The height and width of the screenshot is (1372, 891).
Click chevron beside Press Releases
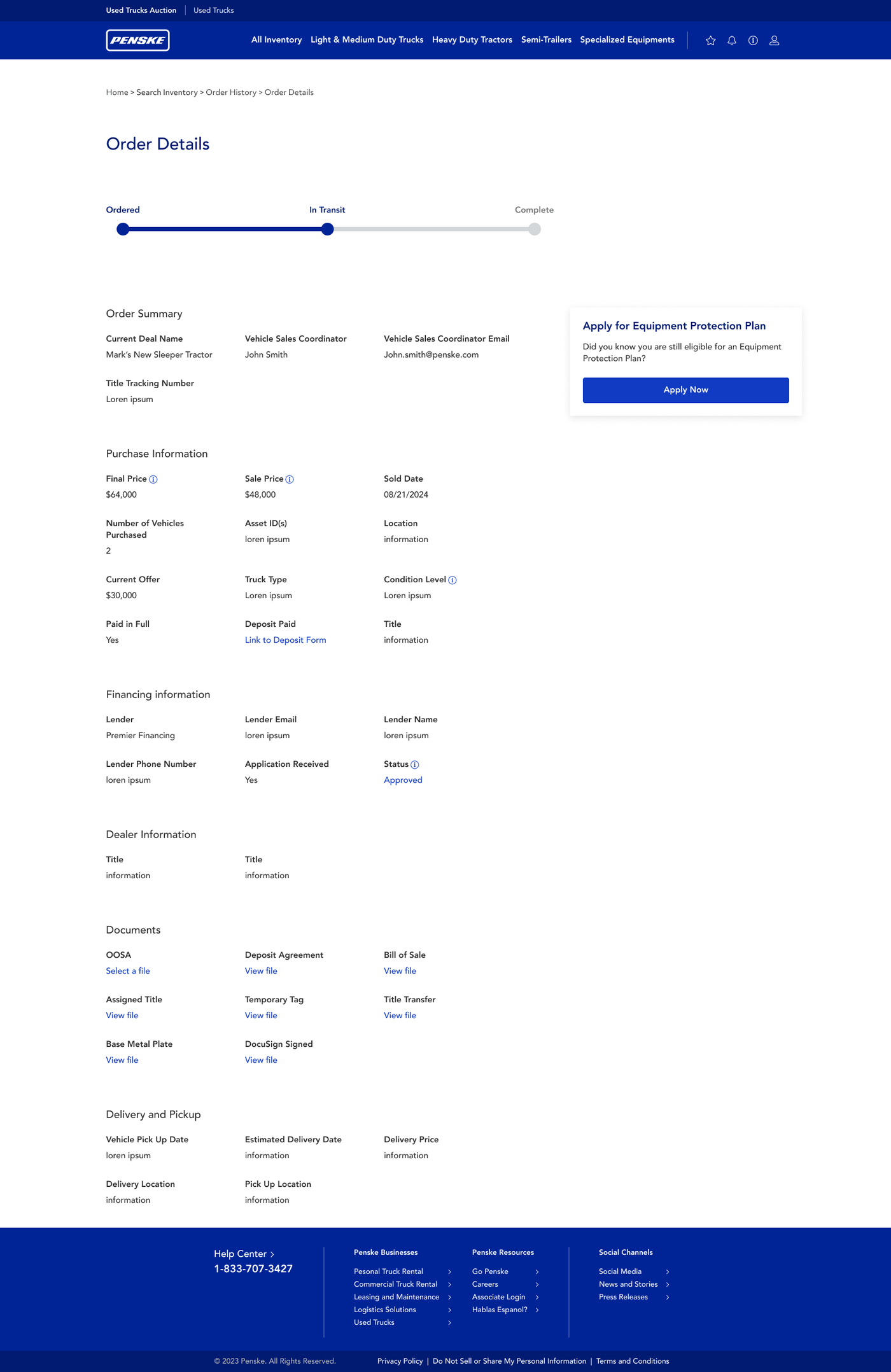click(x=667, y=1297)
